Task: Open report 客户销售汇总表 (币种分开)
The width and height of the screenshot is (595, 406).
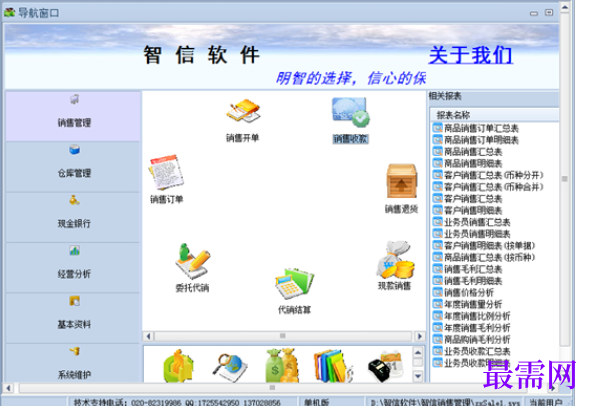Action: coord(494,175)
